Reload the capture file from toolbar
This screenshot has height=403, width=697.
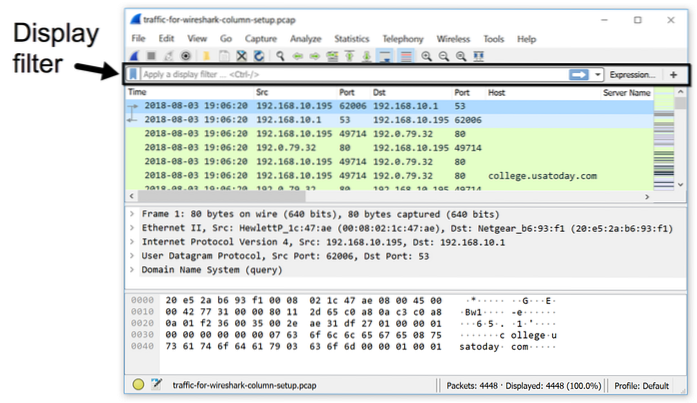coord(260,57)
